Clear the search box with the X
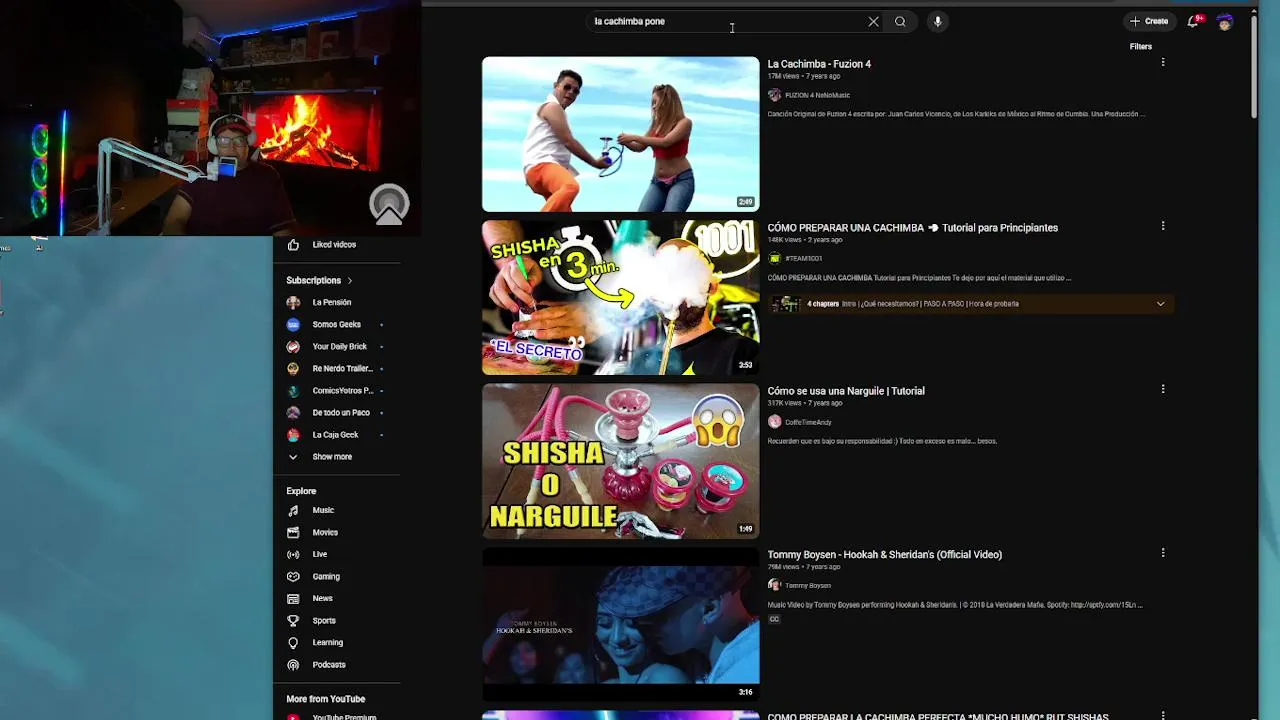Viewport: 1280px width, 720px height. (873, 21)
